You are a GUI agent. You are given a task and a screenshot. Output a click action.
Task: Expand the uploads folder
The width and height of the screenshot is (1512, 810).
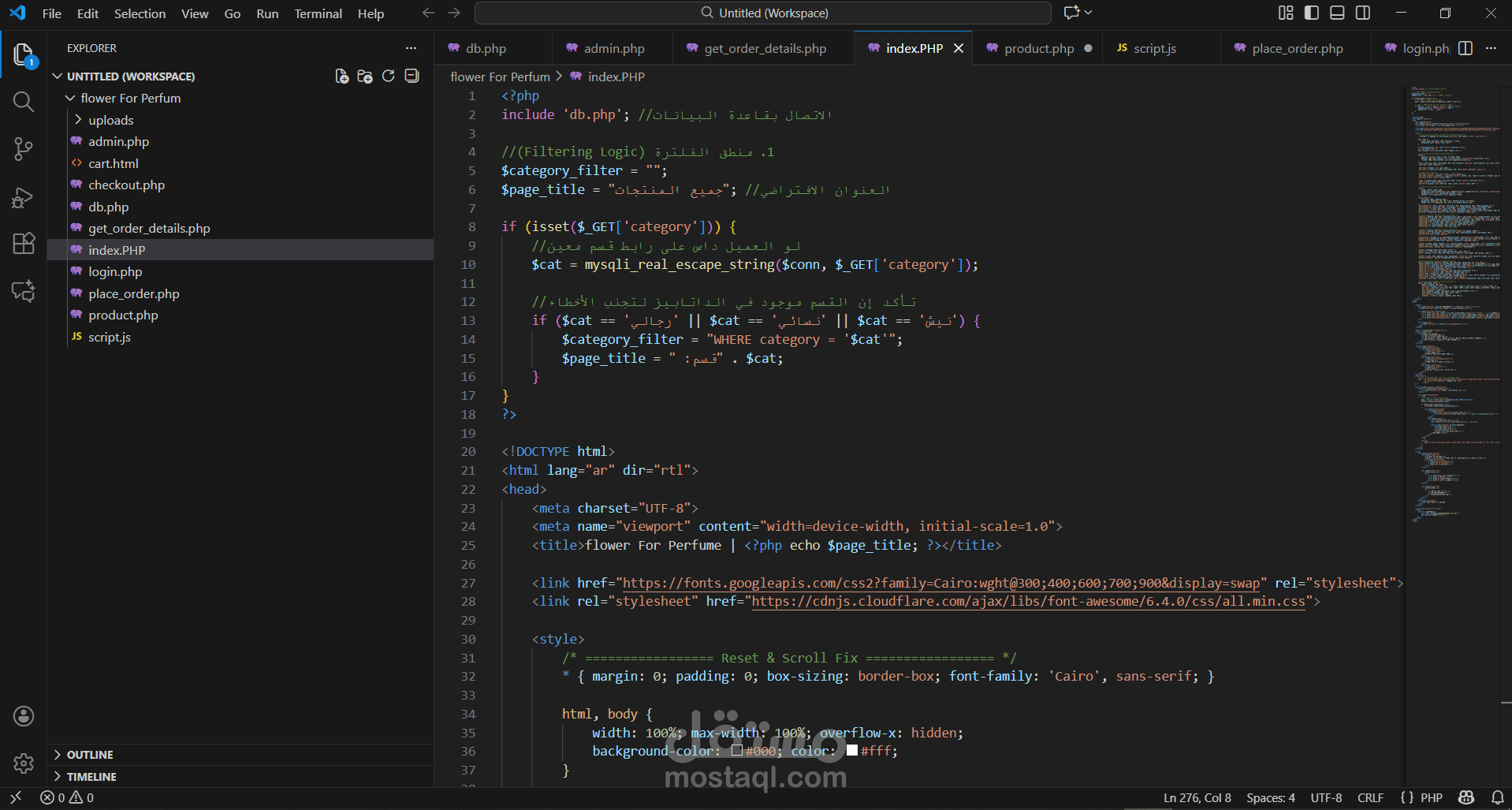click(x=110, y=120)
